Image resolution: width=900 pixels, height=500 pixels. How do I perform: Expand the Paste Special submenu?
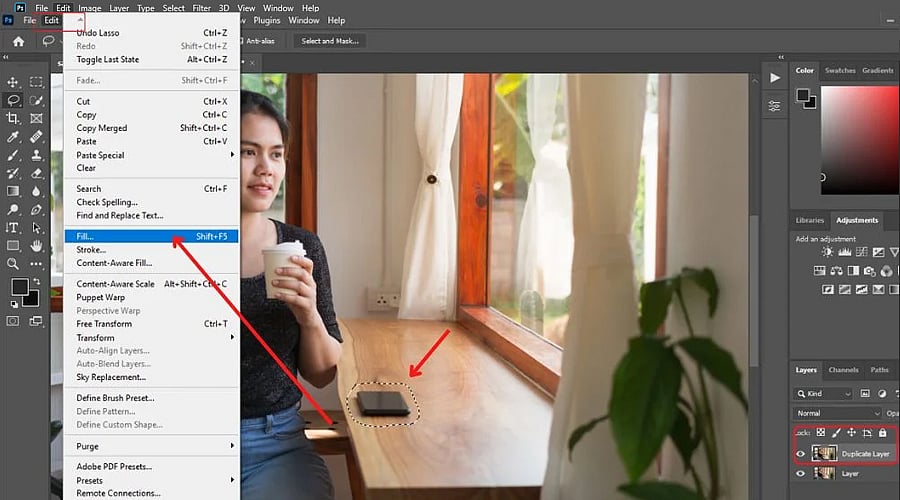(x=152, y=155)
